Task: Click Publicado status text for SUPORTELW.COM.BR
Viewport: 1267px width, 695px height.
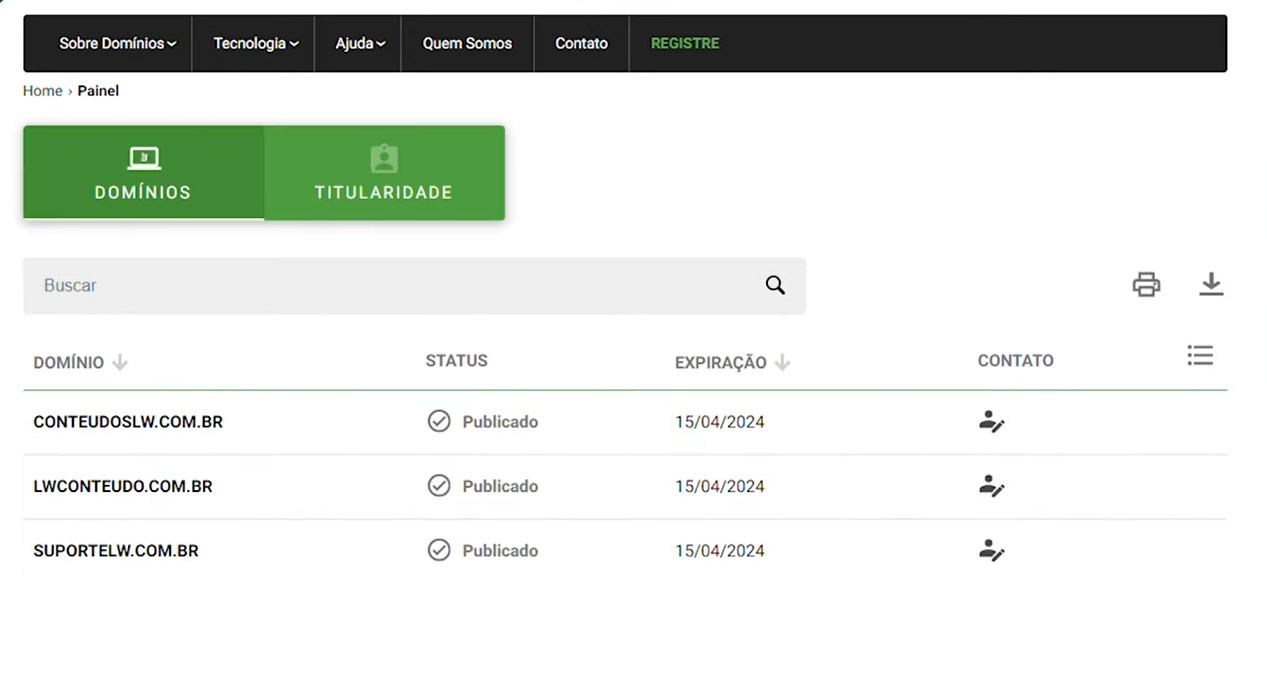Action: pyautogui.click(x=500, y=551)
